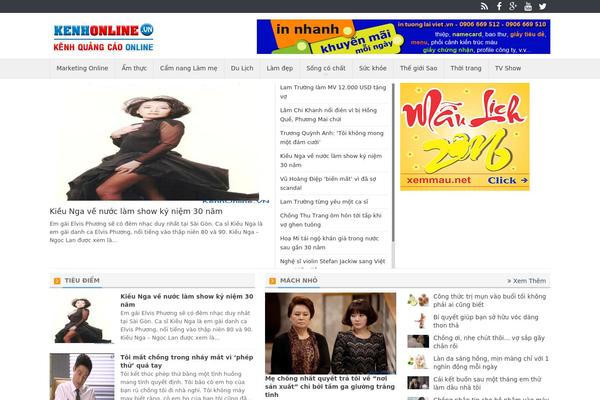The height and width of the screenshot is (400, 600).
Task: Select the Thế giới Sao menu item
Action: pos(419,68)
